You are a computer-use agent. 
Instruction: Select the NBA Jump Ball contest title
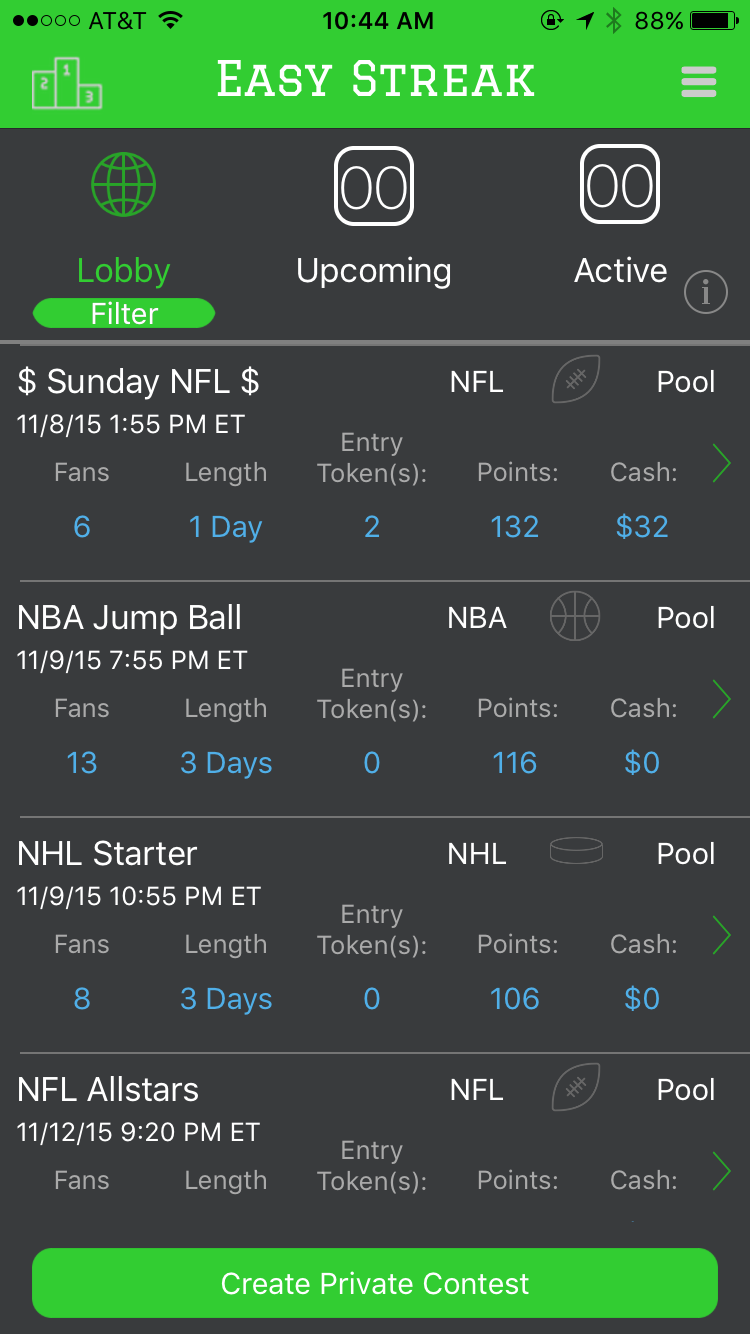[130, 618]
